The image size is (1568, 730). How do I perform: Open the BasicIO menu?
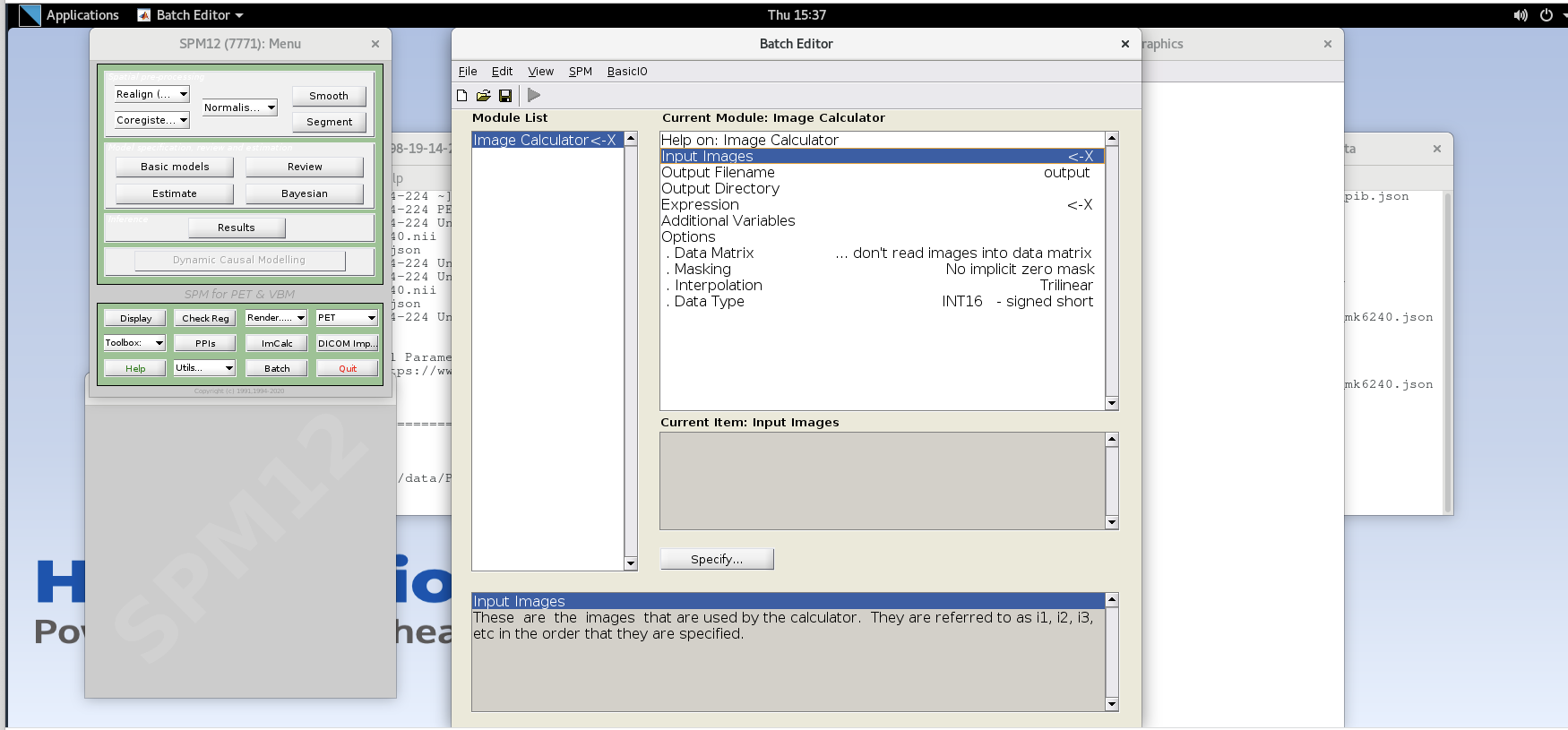[627, 72]
